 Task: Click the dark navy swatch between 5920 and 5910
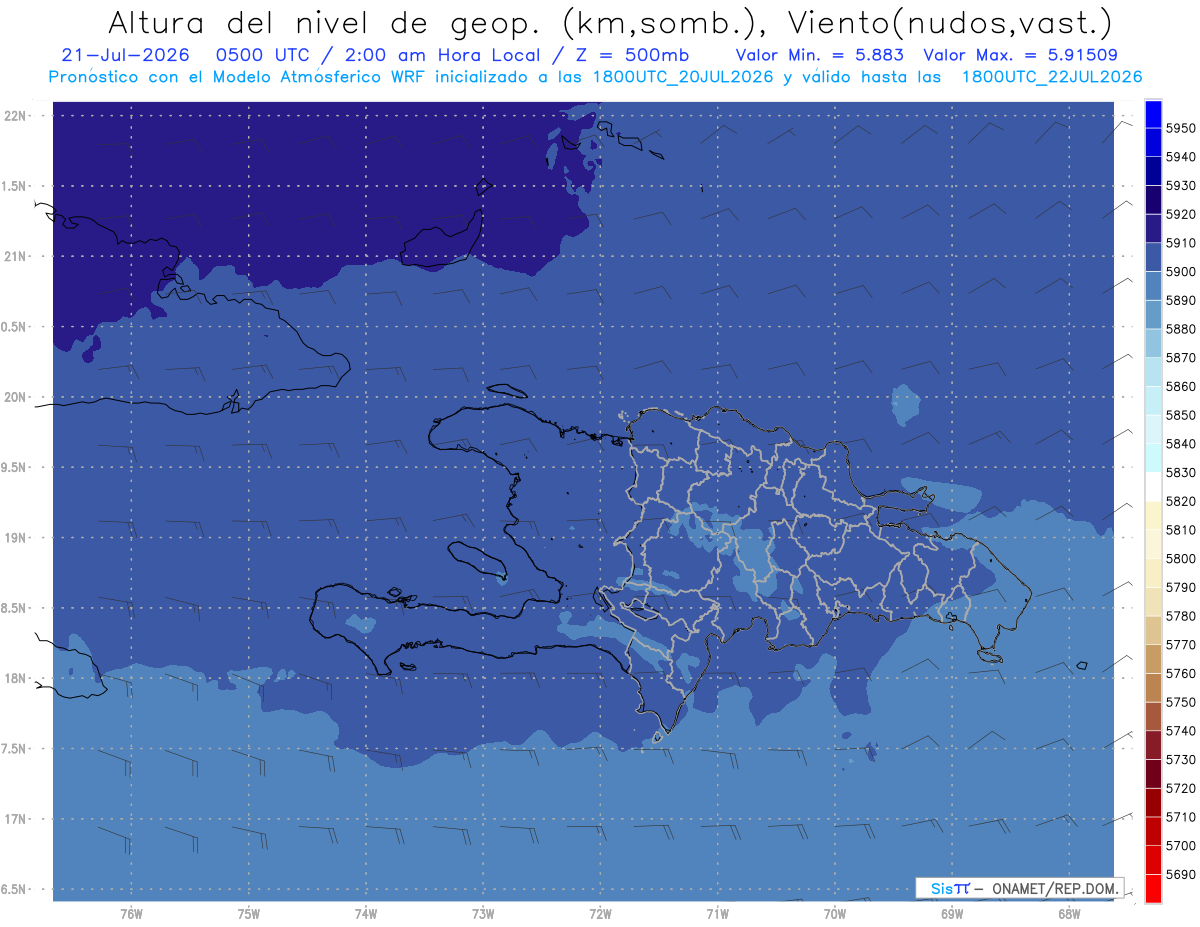click(x=1153, y=228)
